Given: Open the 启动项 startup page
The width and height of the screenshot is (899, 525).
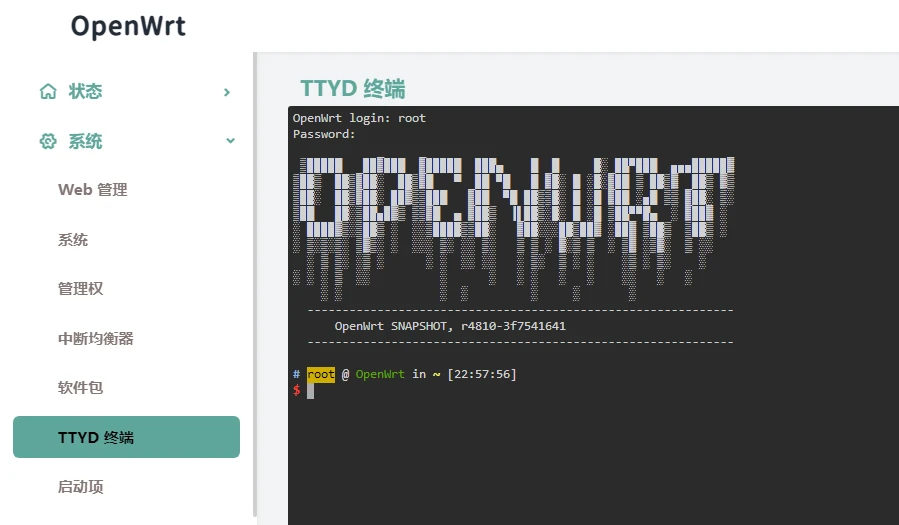Looking at the screenshot, I should click(81, 487).
